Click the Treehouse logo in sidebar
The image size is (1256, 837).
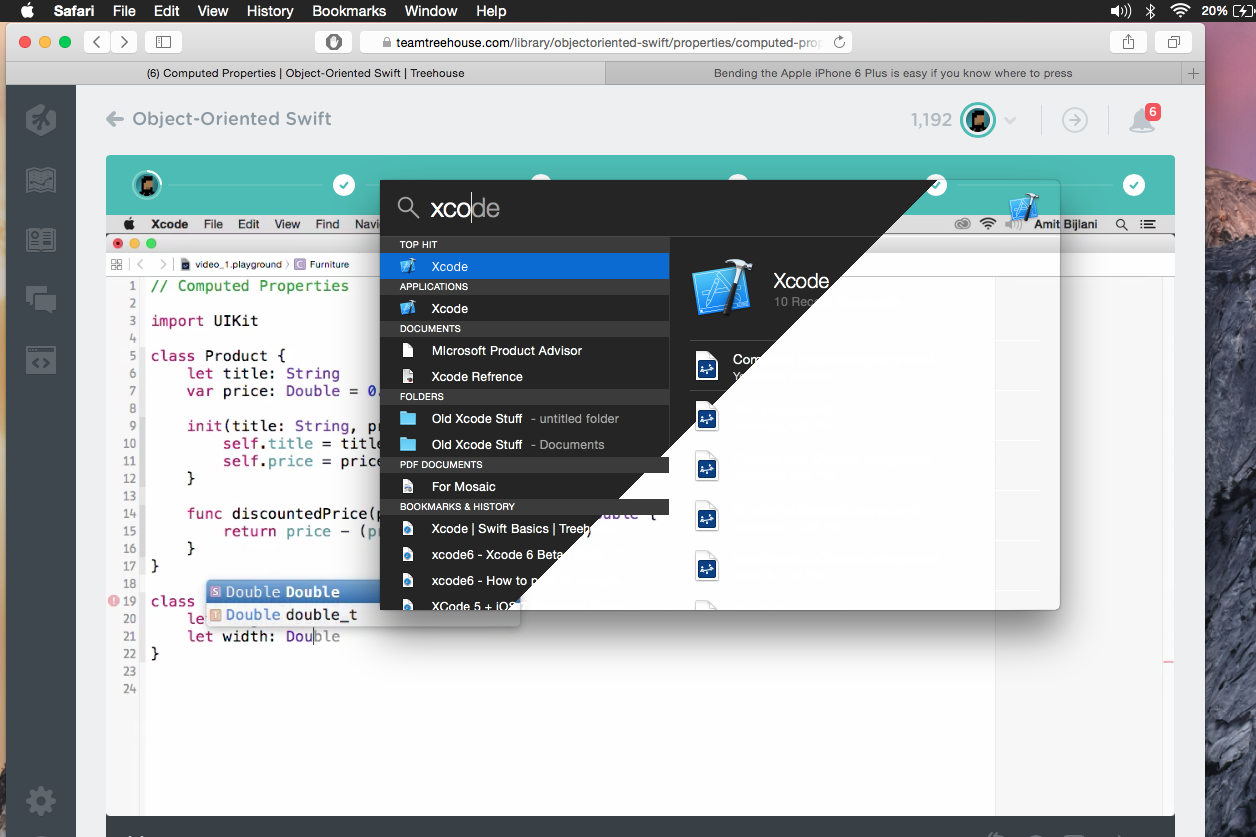tap(41, 120)
